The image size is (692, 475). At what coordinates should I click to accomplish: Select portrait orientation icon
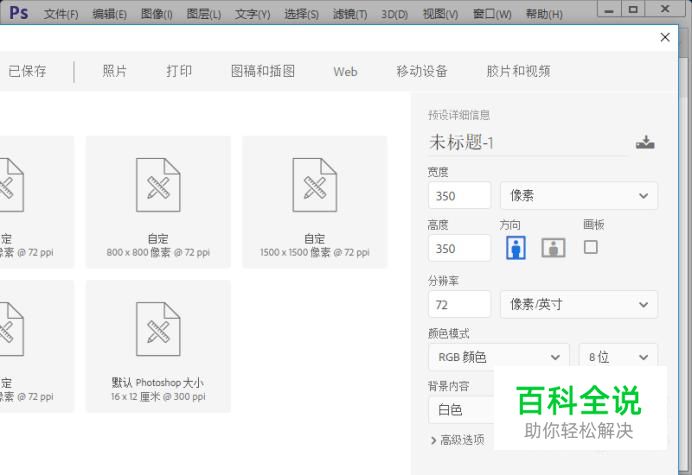(515, 247)
